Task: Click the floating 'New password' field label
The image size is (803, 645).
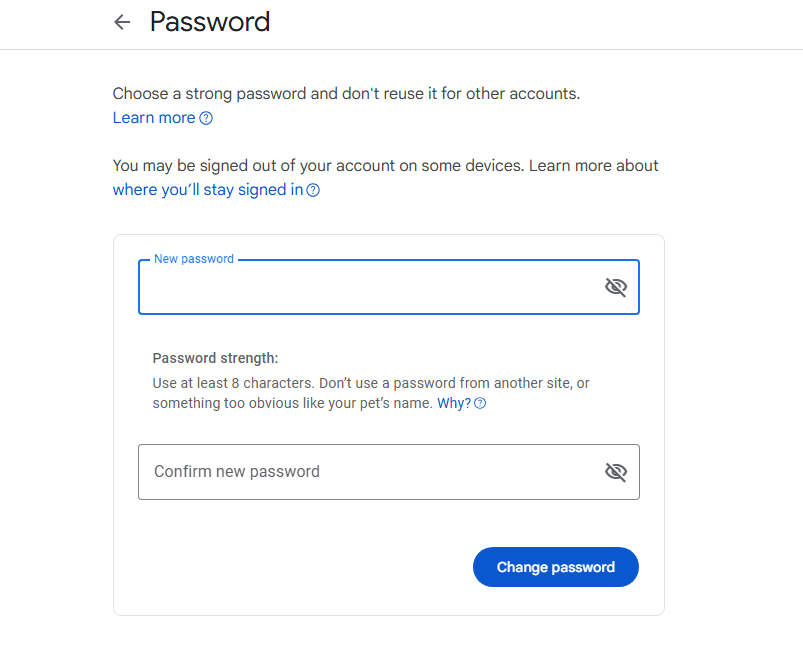Action: 194,259
